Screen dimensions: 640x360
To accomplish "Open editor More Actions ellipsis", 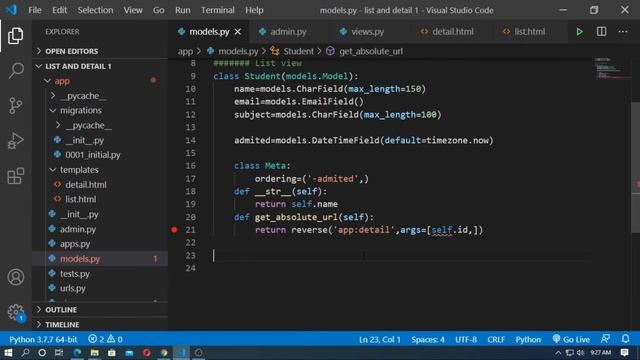I will pyautogui.click(x=623, y=31).
